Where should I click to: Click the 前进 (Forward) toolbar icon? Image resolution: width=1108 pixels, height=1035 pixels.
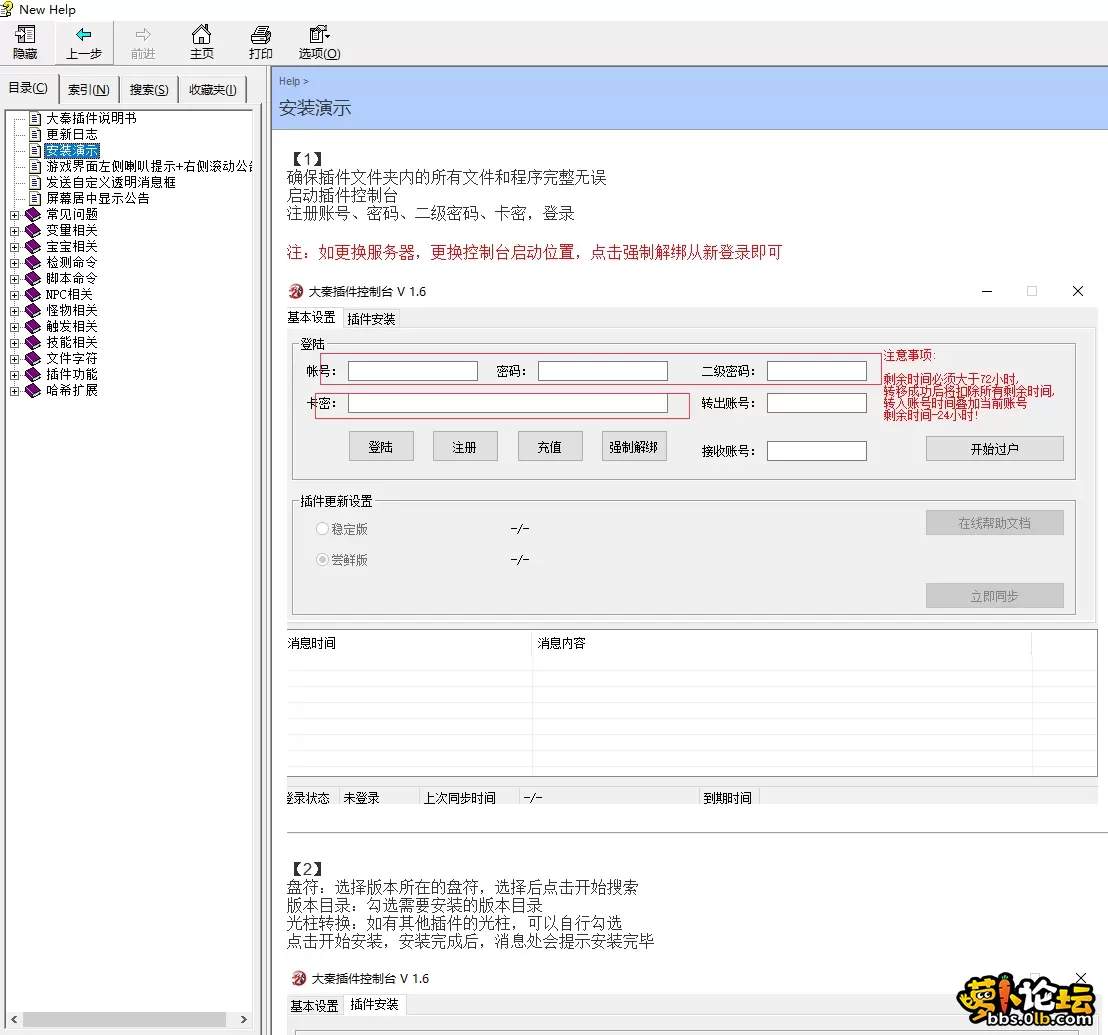pyautogui.click(x=143, y=42)
